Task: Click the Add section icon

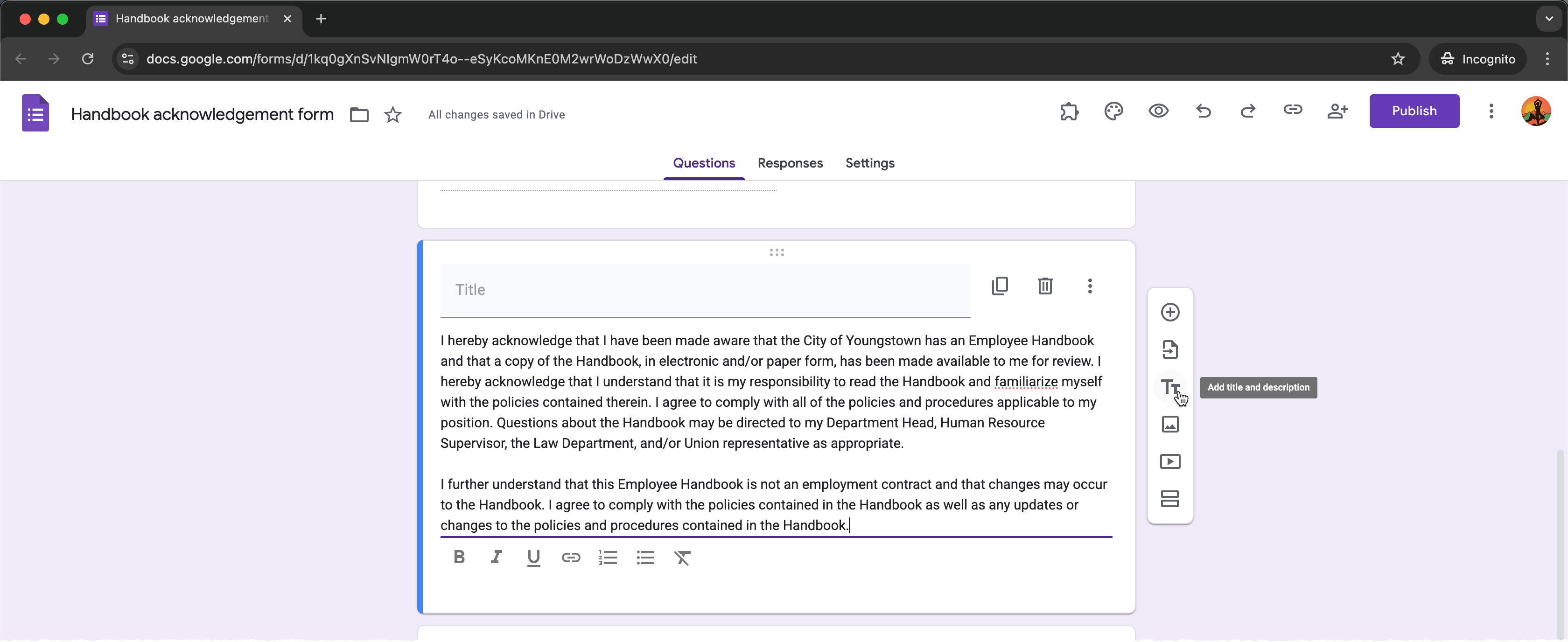Action: (1169, 499)
